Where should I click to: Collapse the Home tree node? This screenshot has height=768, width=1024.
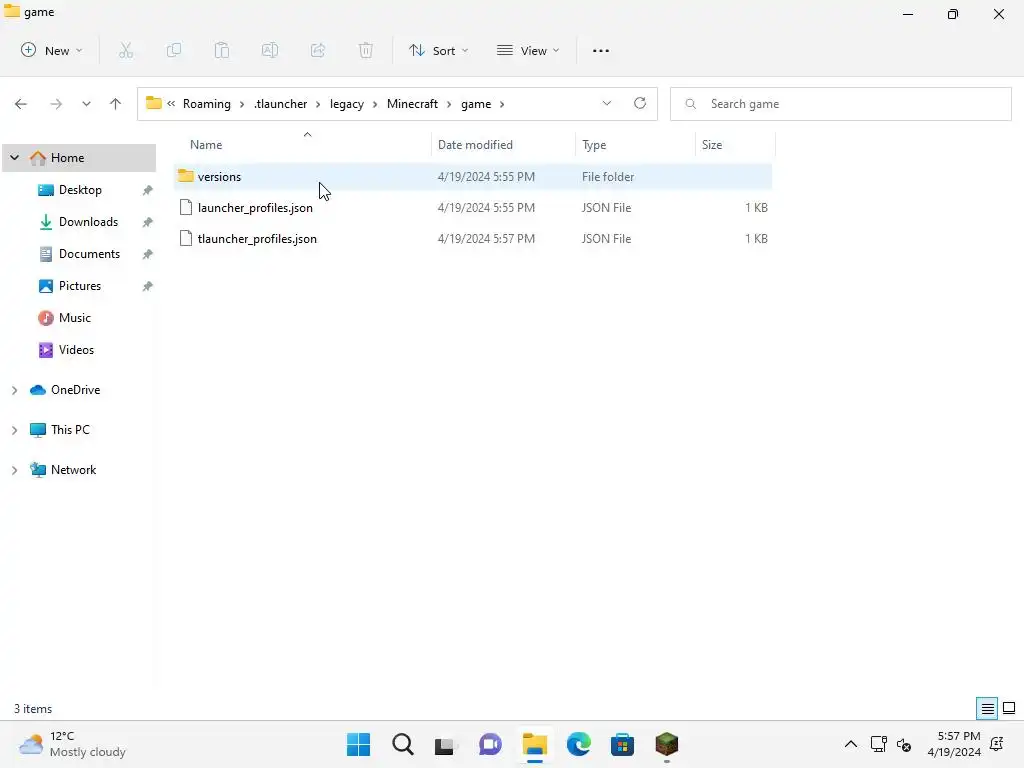(14, 158)
